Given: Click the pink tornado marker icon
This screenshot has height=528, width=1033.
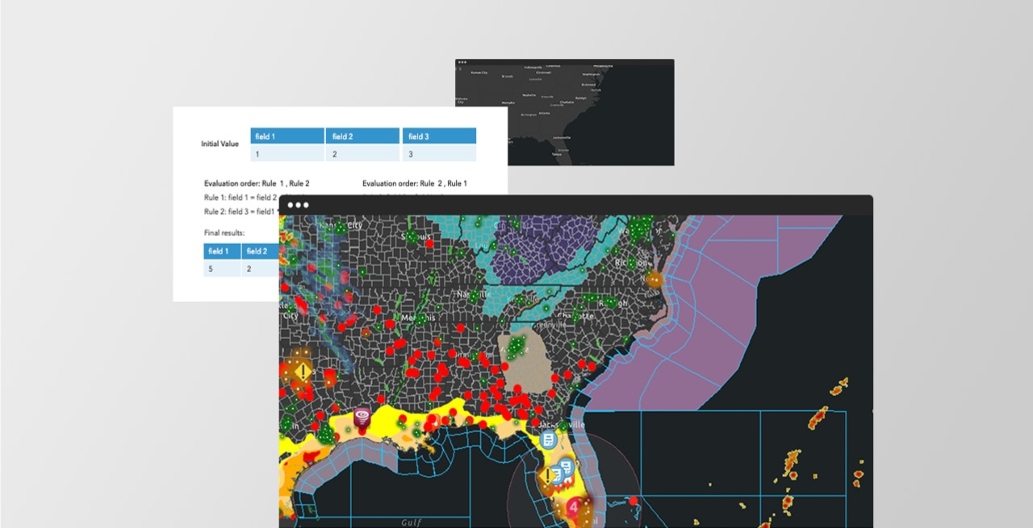Looking at the screenshot, I should (x=362, y=414).
